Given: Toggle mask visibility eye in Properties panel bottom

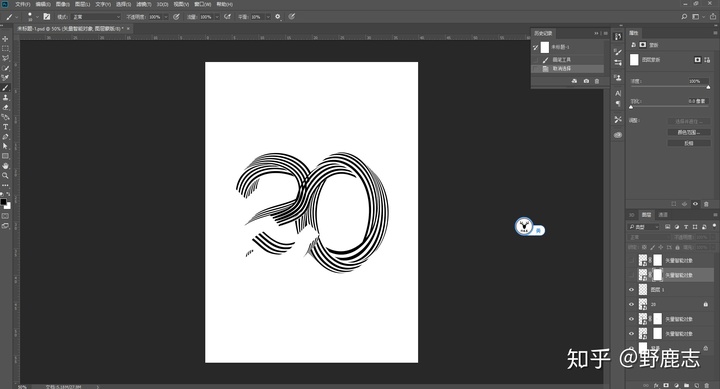Looking at the screenshot, I should point(695,204).
